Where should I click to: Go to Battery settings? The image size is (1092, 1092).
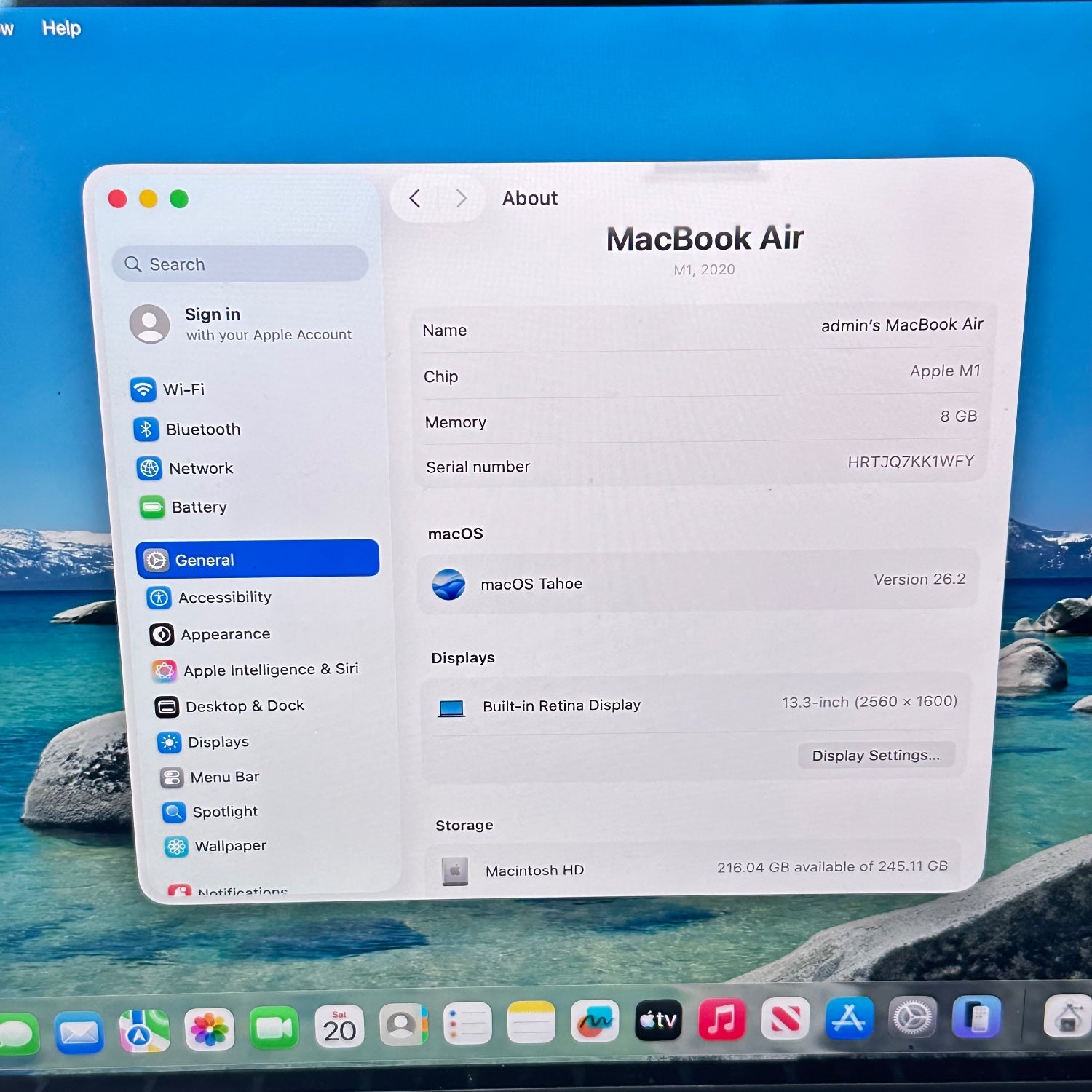[x=198, y=507]
